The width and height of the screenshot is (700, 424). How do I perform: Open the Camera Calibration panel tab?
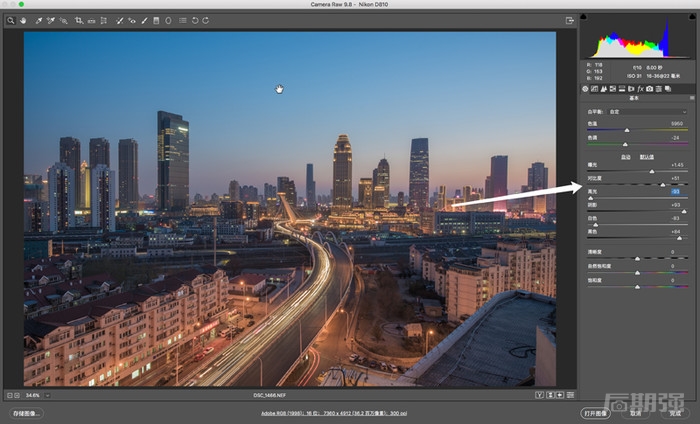(650, 89)
